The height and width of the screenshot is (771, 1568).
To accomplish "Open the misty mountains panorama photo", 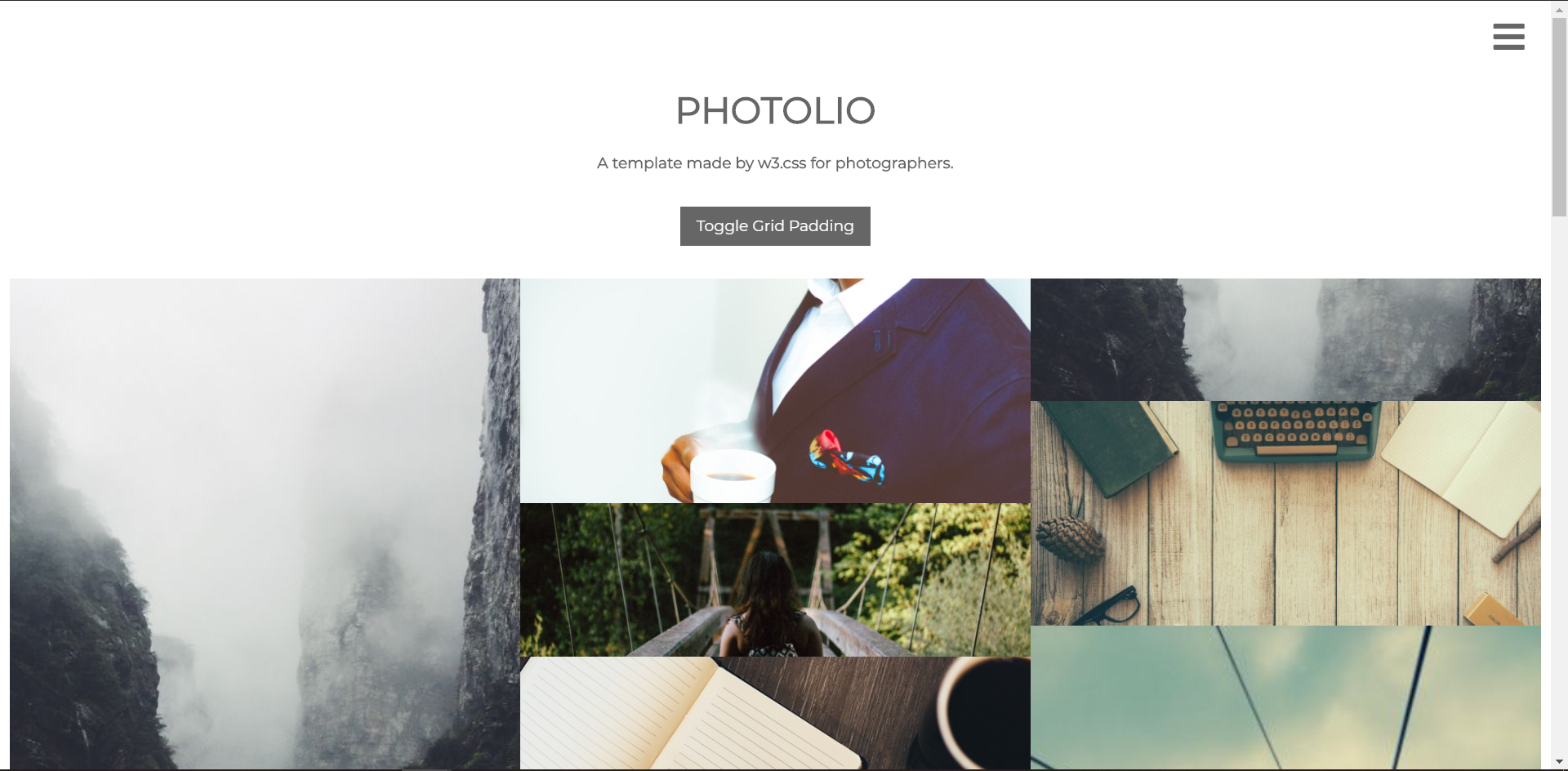I will 1285,340.
